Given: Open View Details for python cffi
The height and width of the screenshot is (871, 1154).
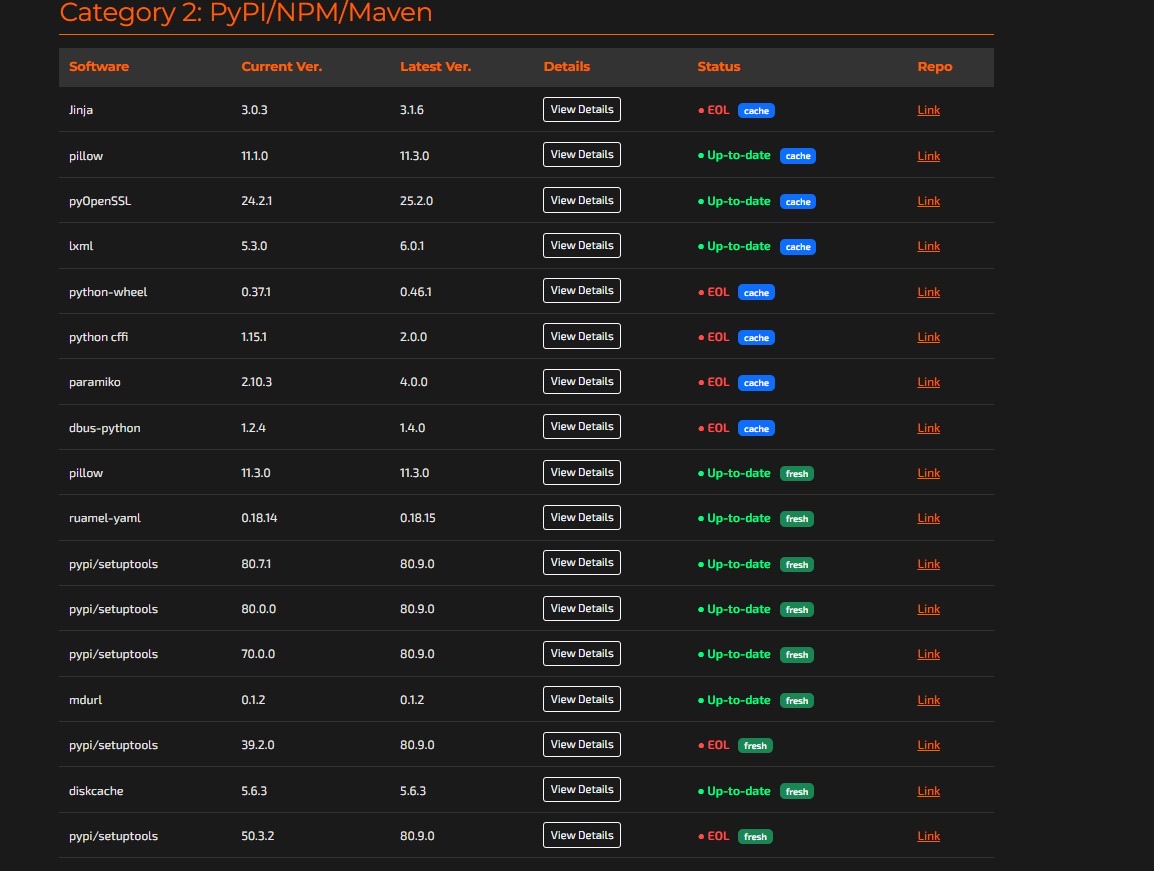Looking at the screenshot, I should (581, 336).
